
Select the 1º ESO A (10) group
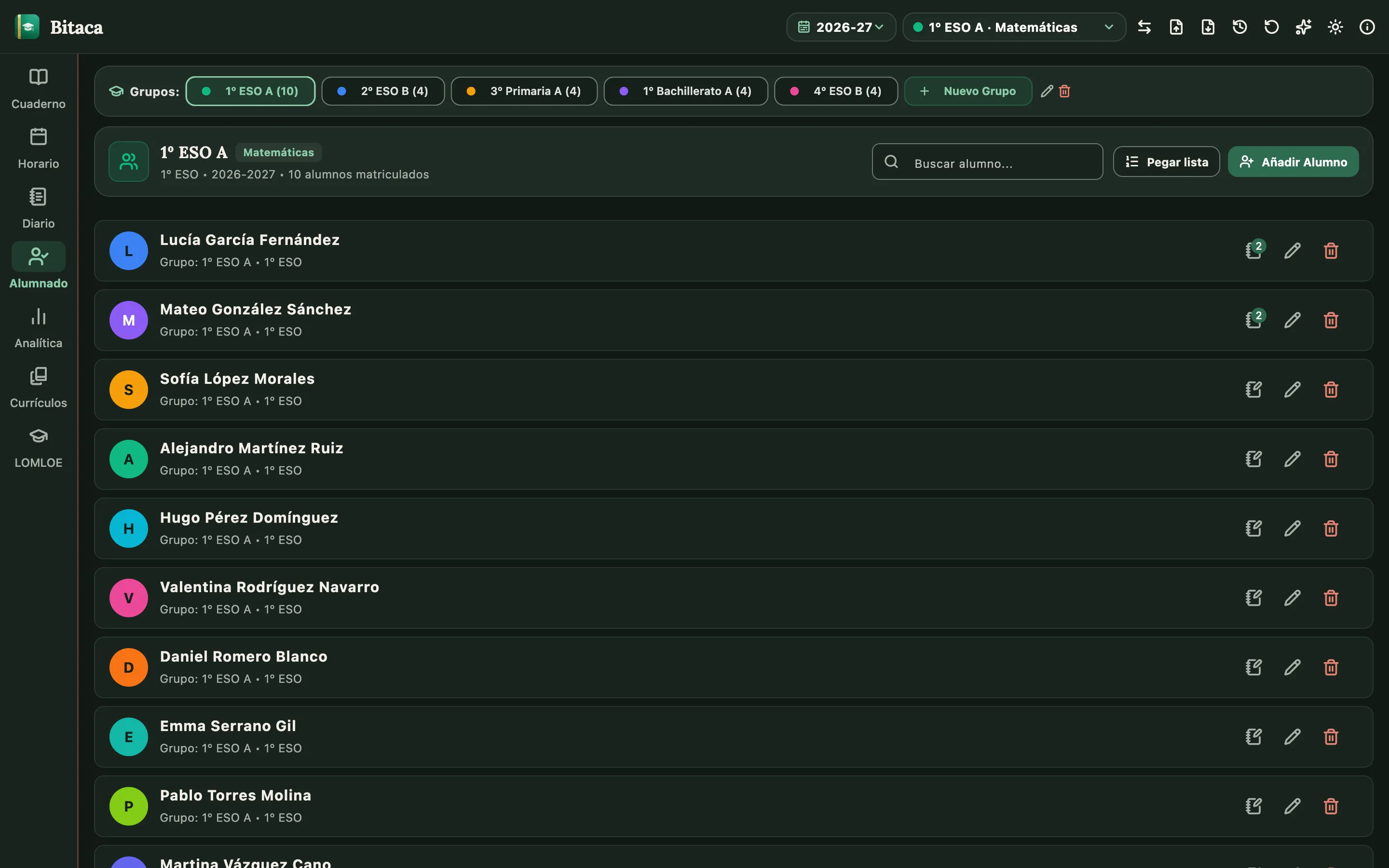click(250, 91)
